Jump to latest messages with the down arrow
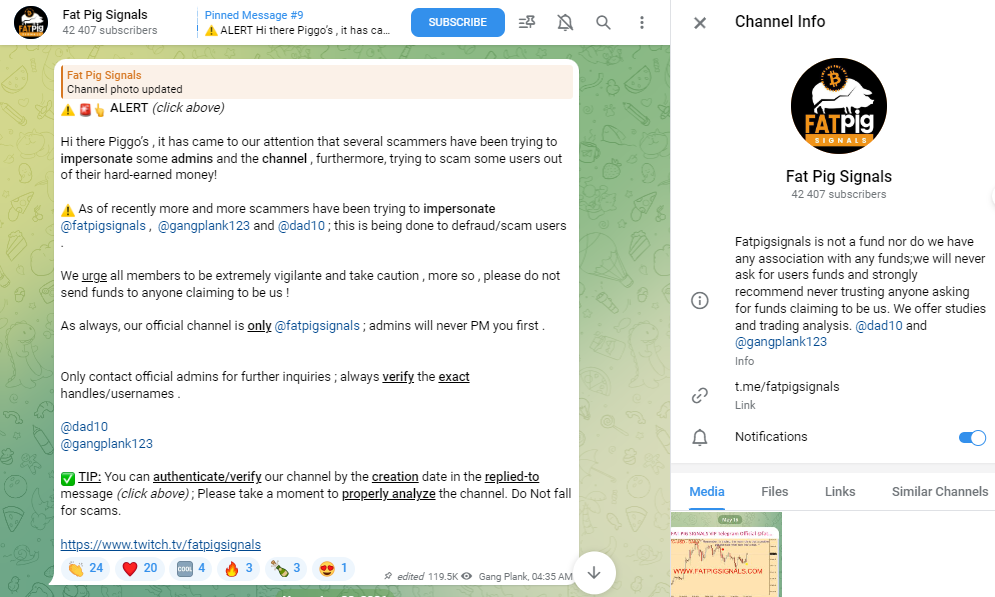995x597 pixels. click(x=594, y=572)
